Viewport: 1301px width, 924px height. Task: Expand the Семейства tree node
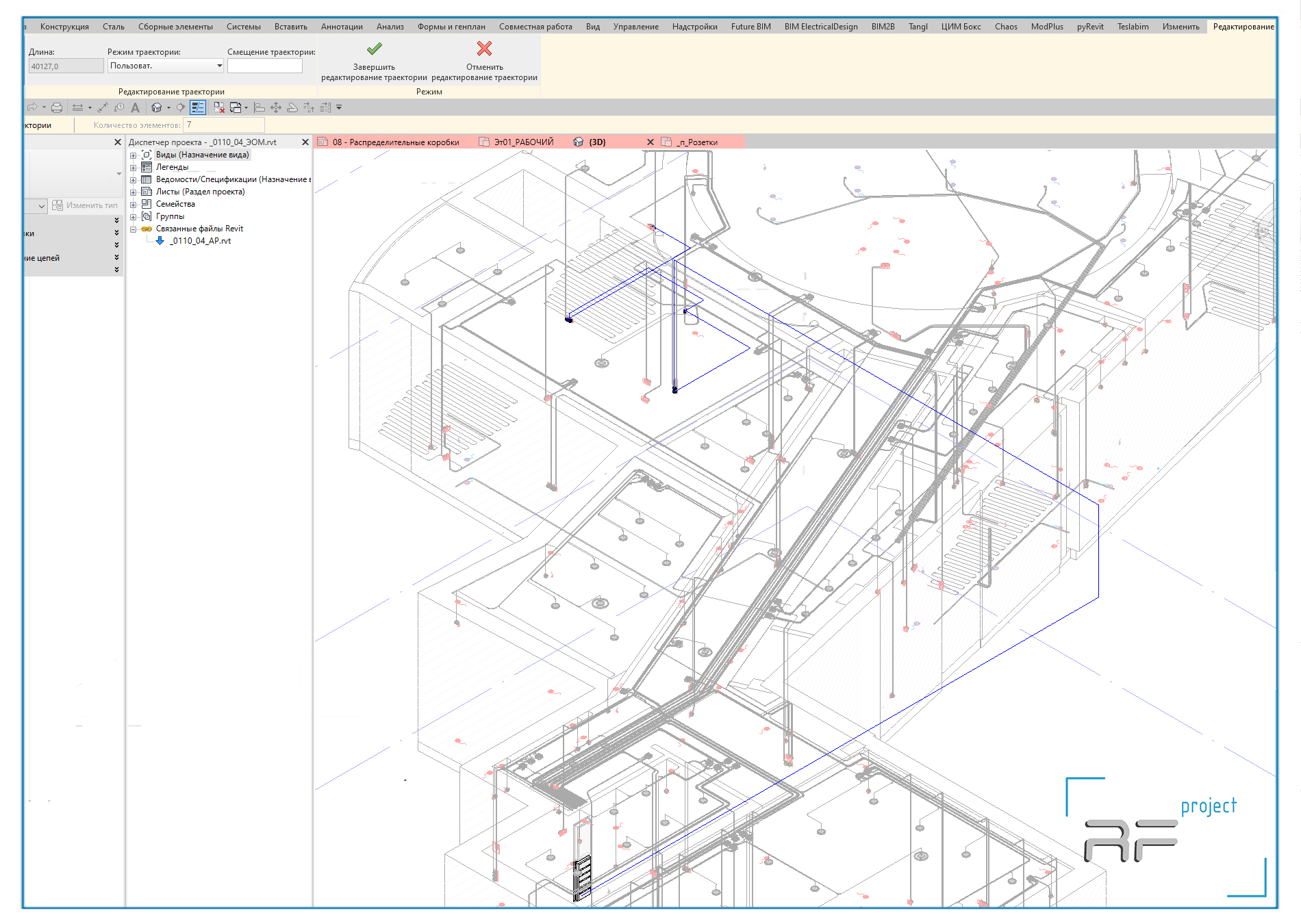134,205
